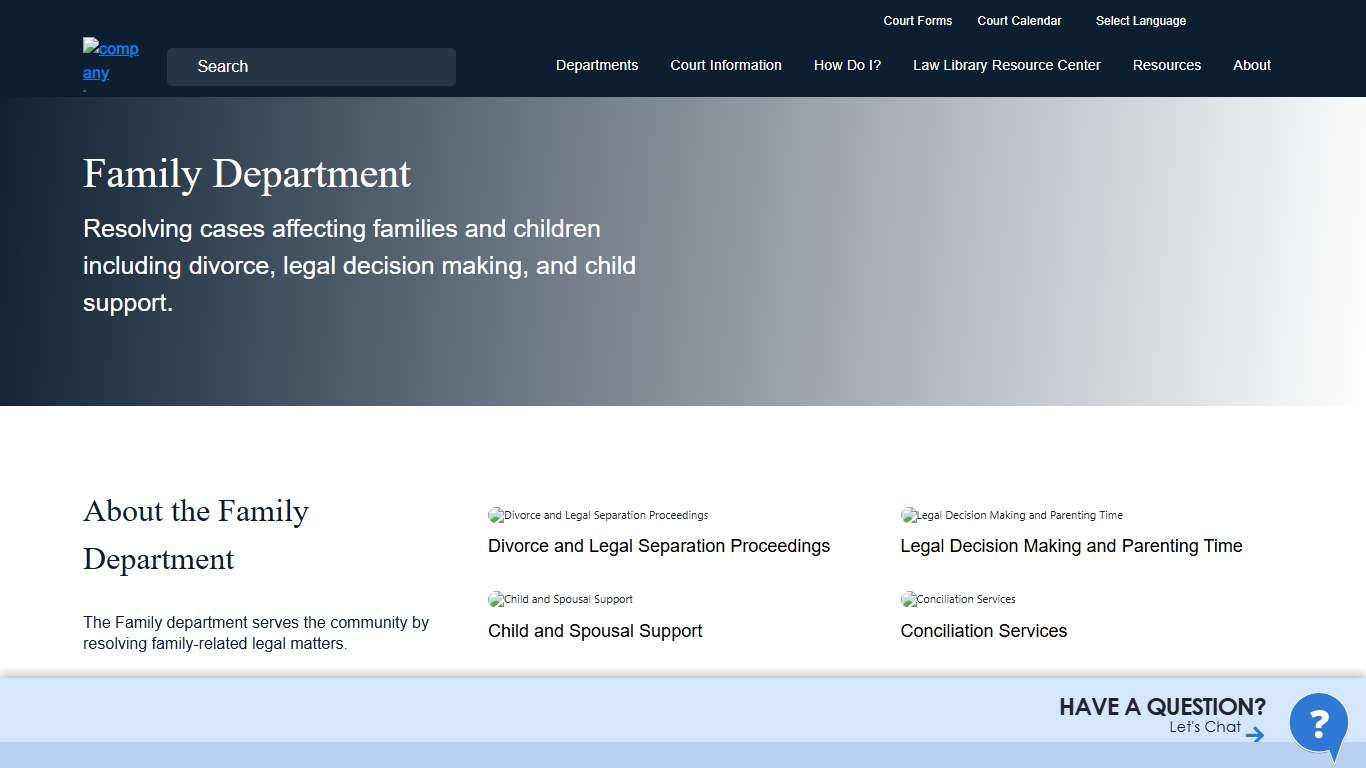Viewport: 1366px width, 768px height.
Task: Click inside the Search field
Action: pos(311,67)
